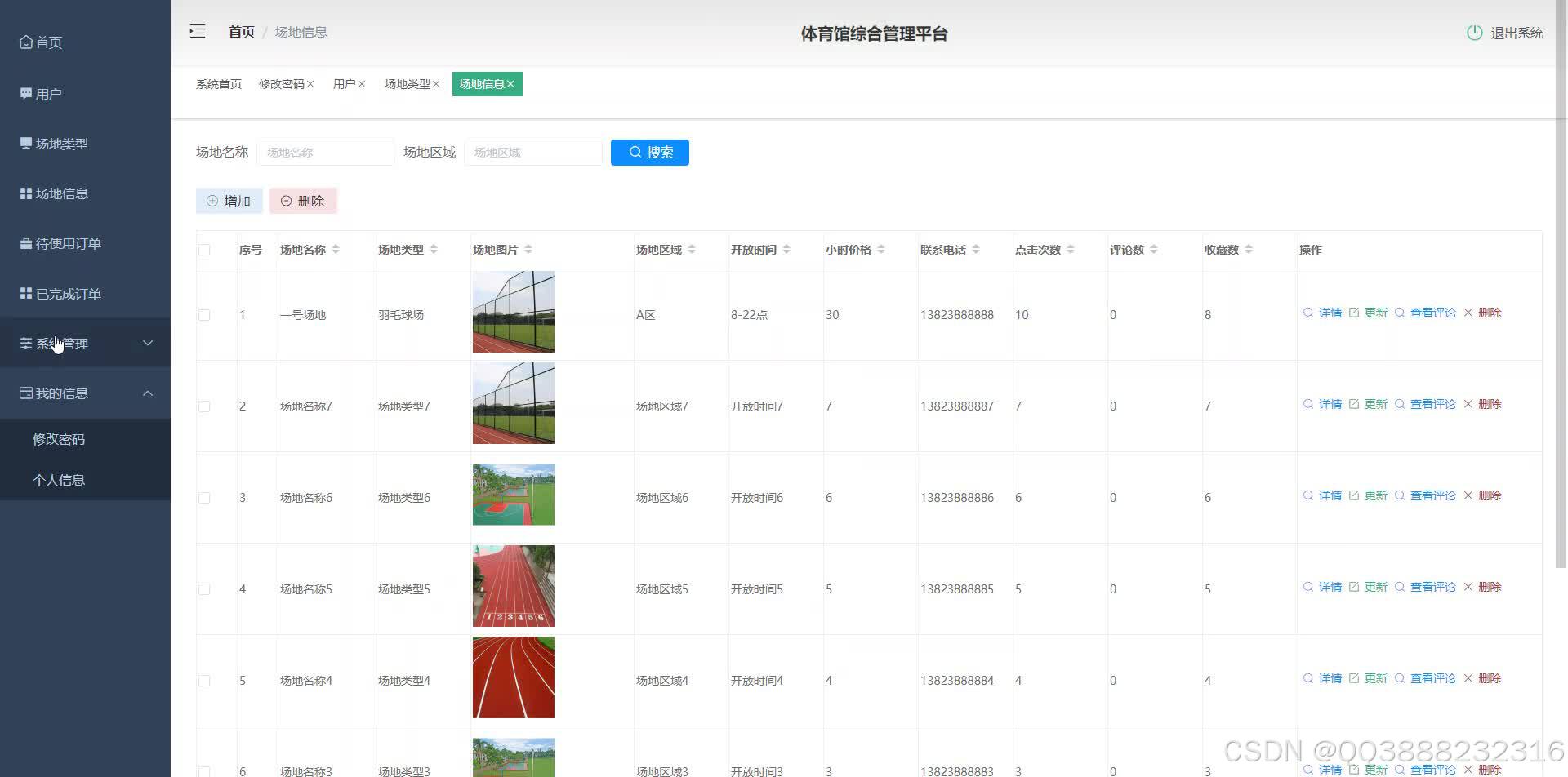Viewport: 1568px width, 777px height.
Task: Open the 一号场地 court image thumbnail
Action: tap(514, 312)
